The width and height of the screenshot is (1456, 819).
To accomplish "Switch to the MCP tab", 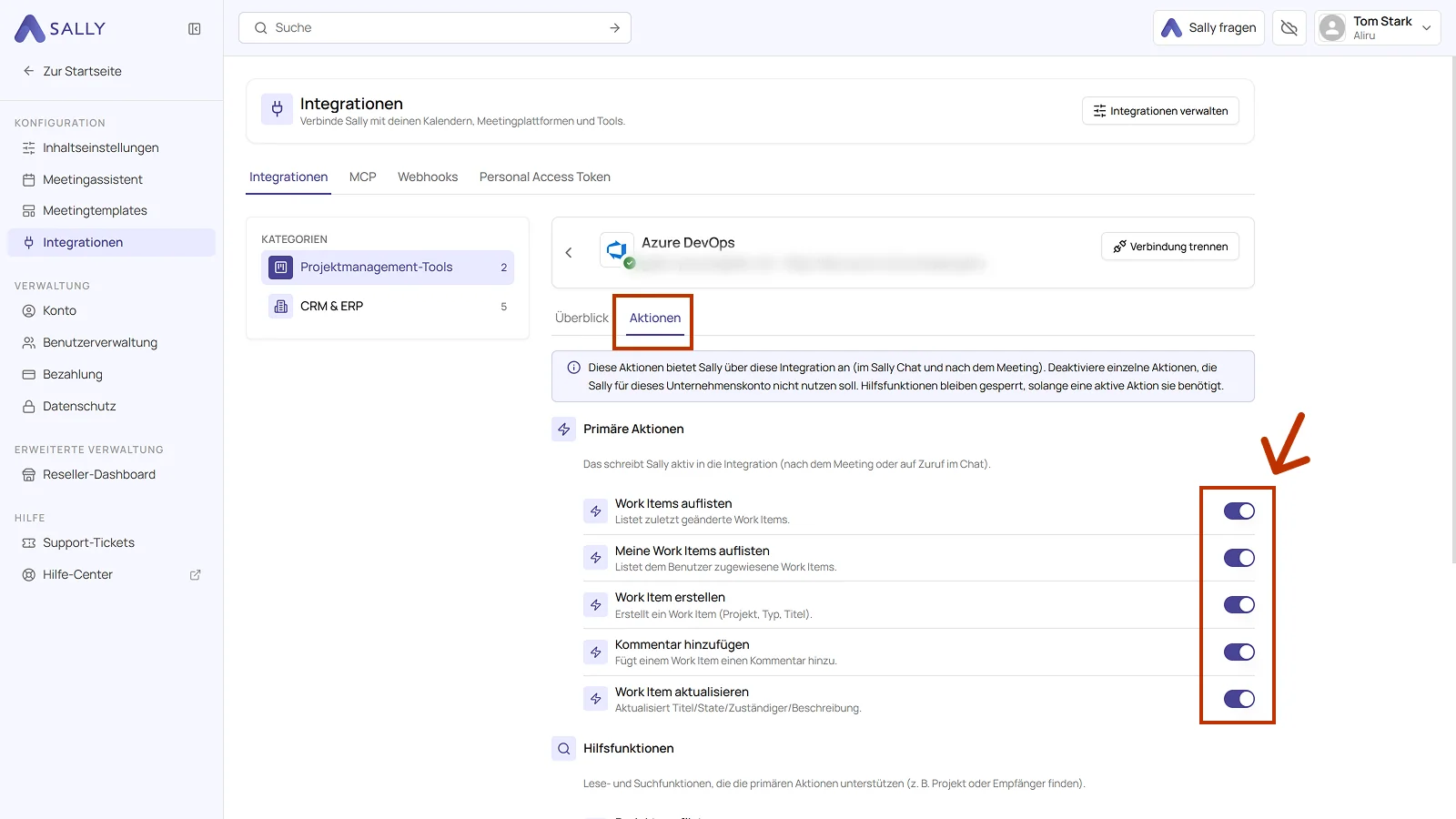I will (x=363, y=177).
